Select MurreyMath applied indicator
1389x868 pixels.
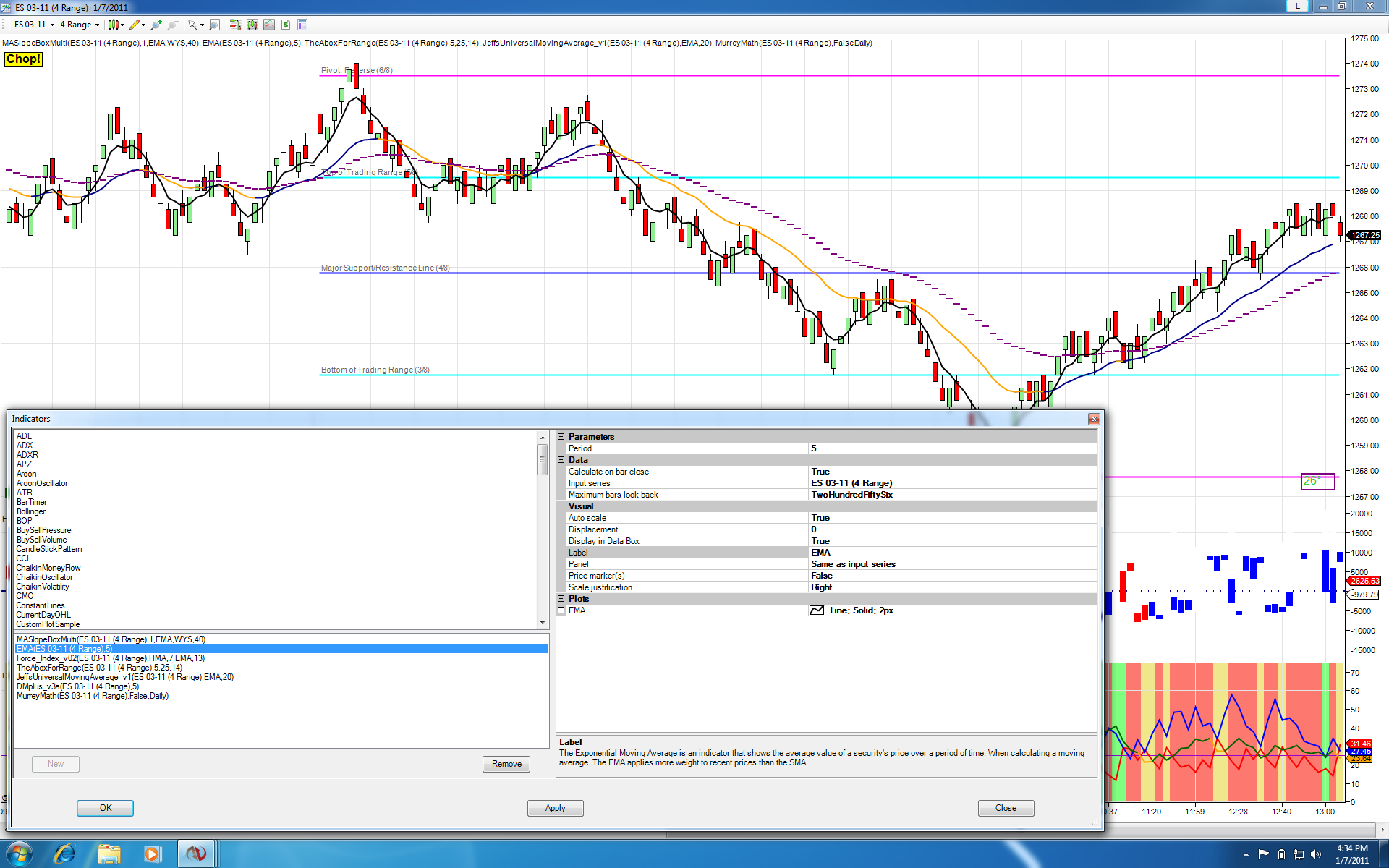coord(281,696)
